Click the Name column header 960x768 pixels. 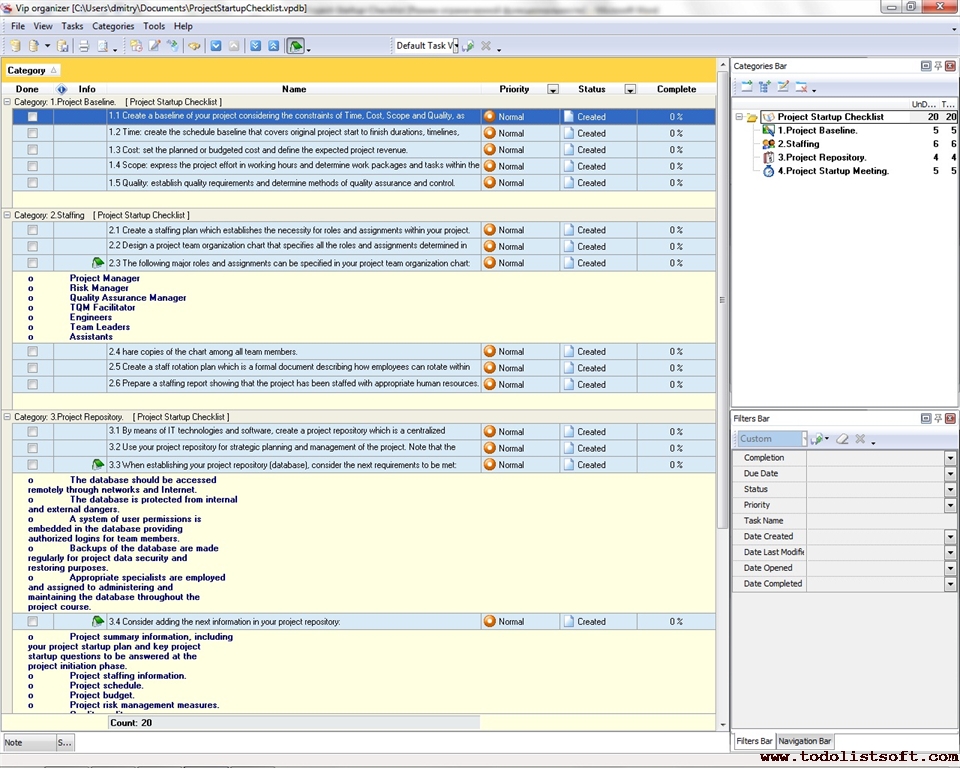coord(294,89)
